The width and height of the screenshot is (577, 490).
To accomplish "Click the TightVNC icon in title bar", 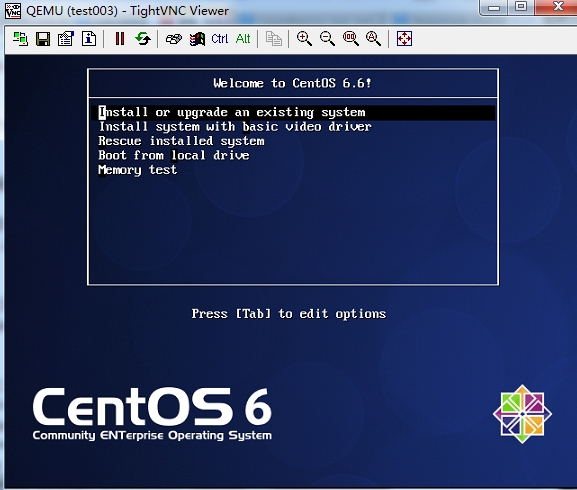I will [x=13, y=10].
